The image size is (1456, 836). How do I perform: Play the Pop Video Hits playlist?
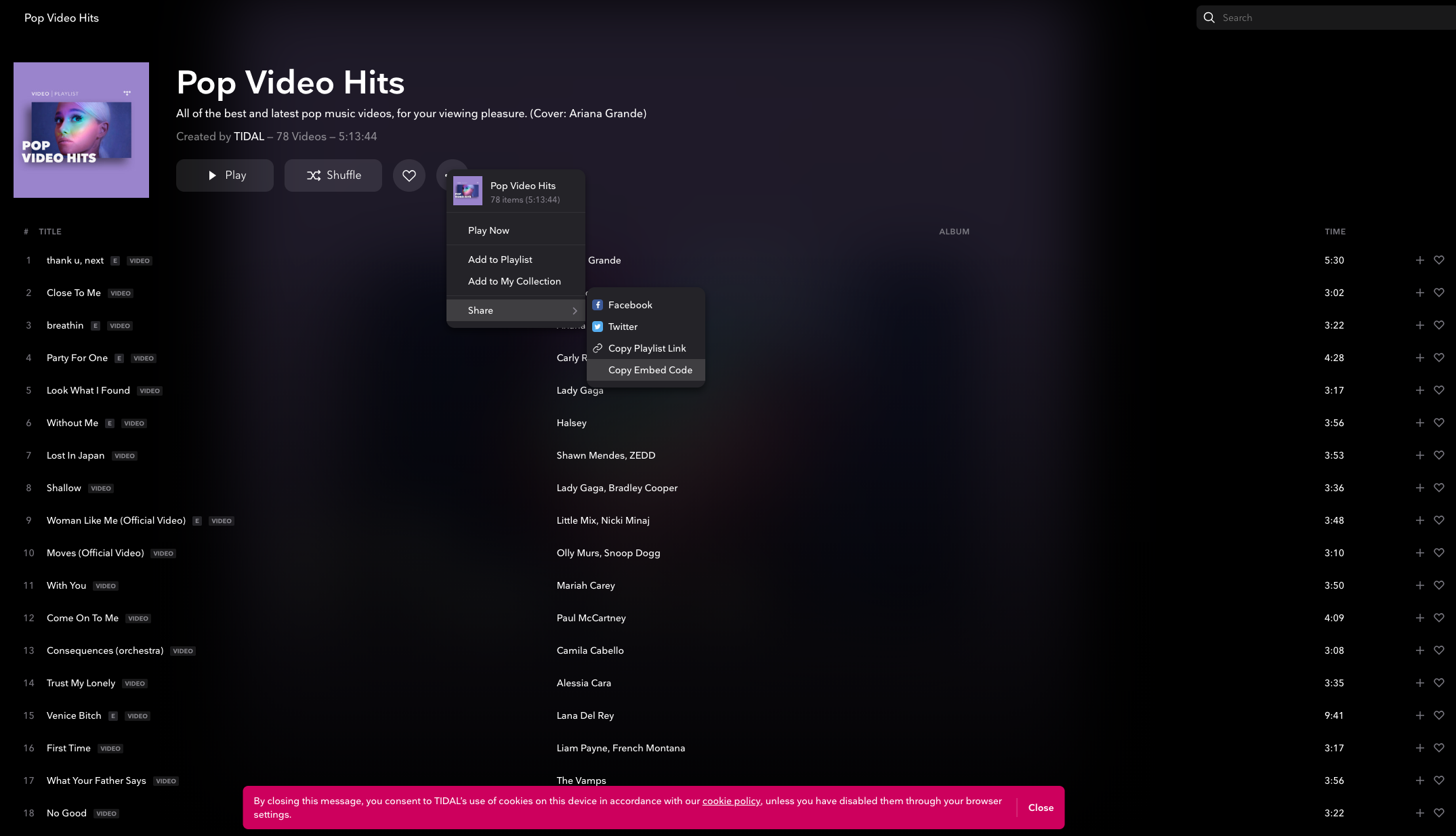pyautogui.click(x=225, y=175)
